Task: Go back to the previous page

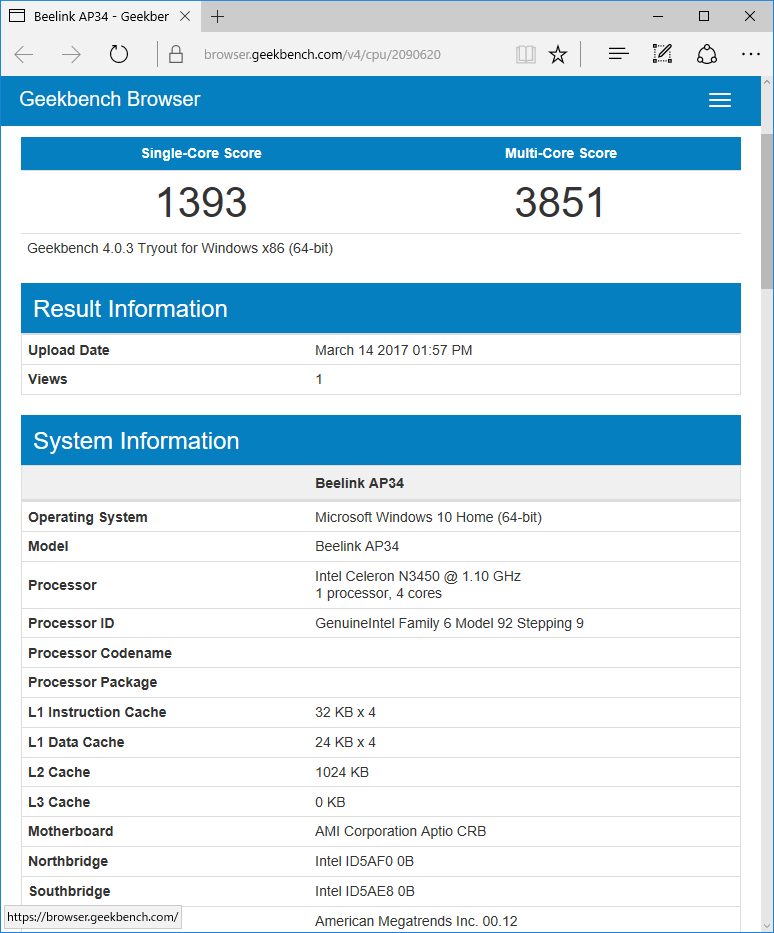Action: pyautogui.click(x=24, y=55)
